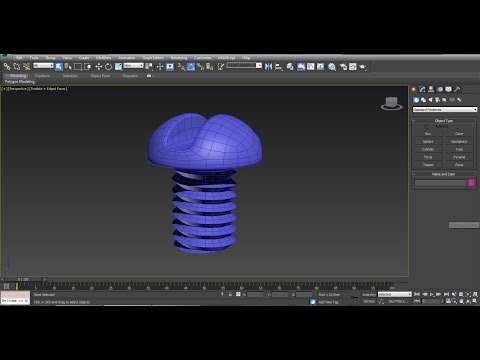Image resolution: width=480 pixels, height=360 pixels.
Task: Open the Create menu
Action: pyautogui.click(x=84, y=58)
